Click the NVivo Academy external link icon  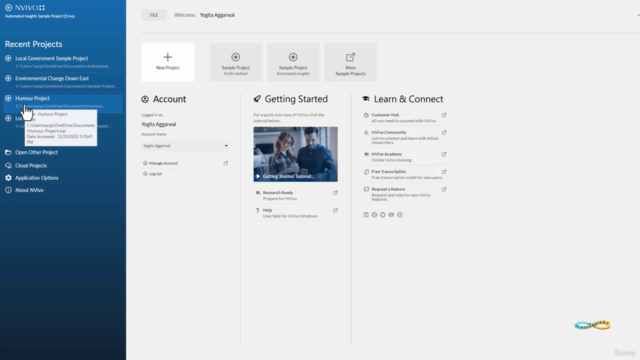pyautogui.click(x=444, y=154)
